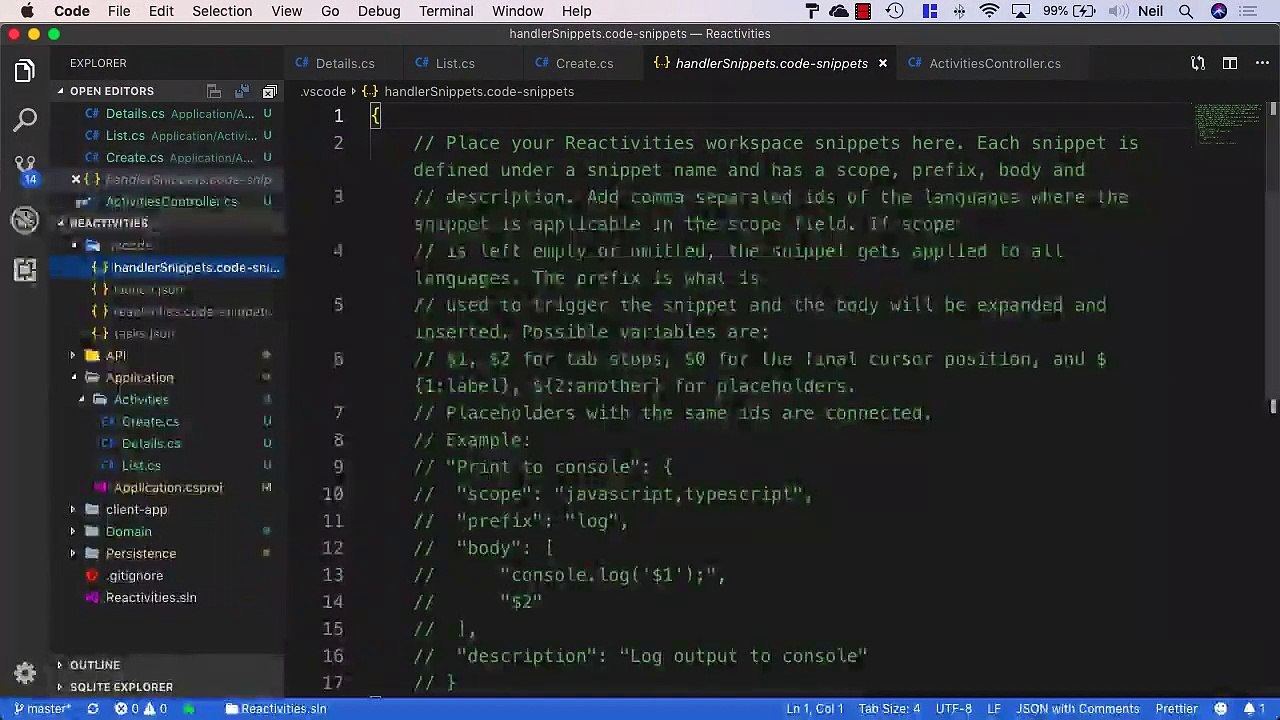This screenshot has width=1280, height=720.
Task: Open the Apple menu
Action: (x=27, y=11)
